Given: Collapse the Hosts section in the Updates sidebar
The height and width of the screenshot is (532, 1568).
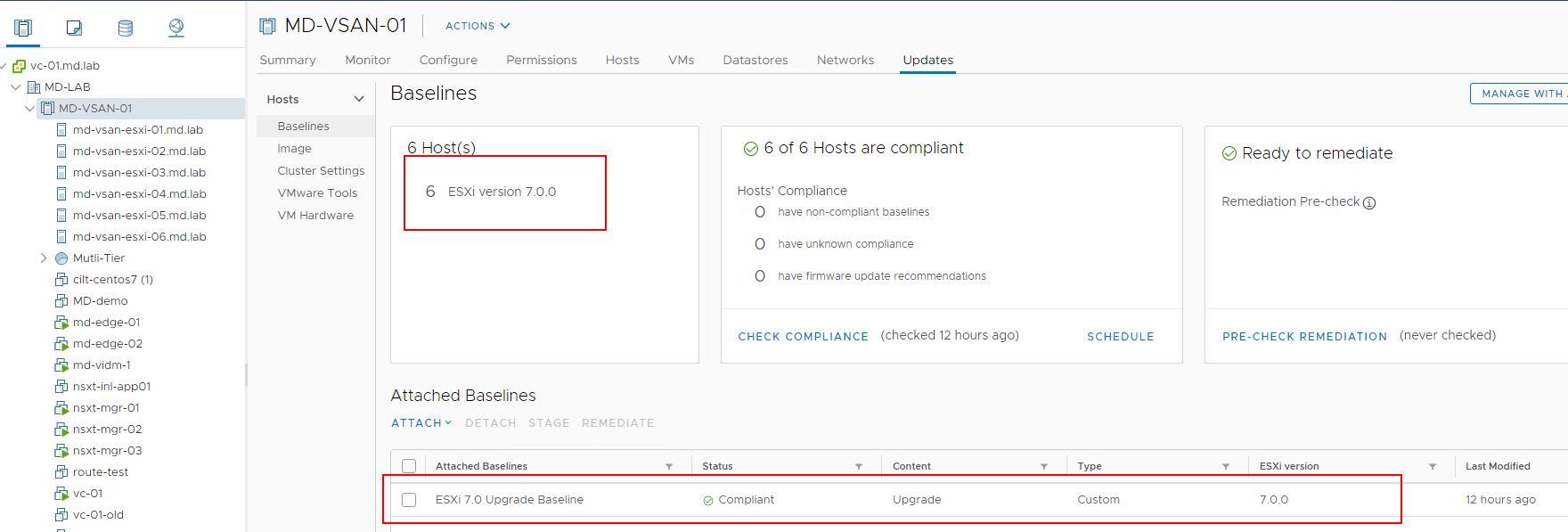Looking at the screenshot, I should coord(359,100).
